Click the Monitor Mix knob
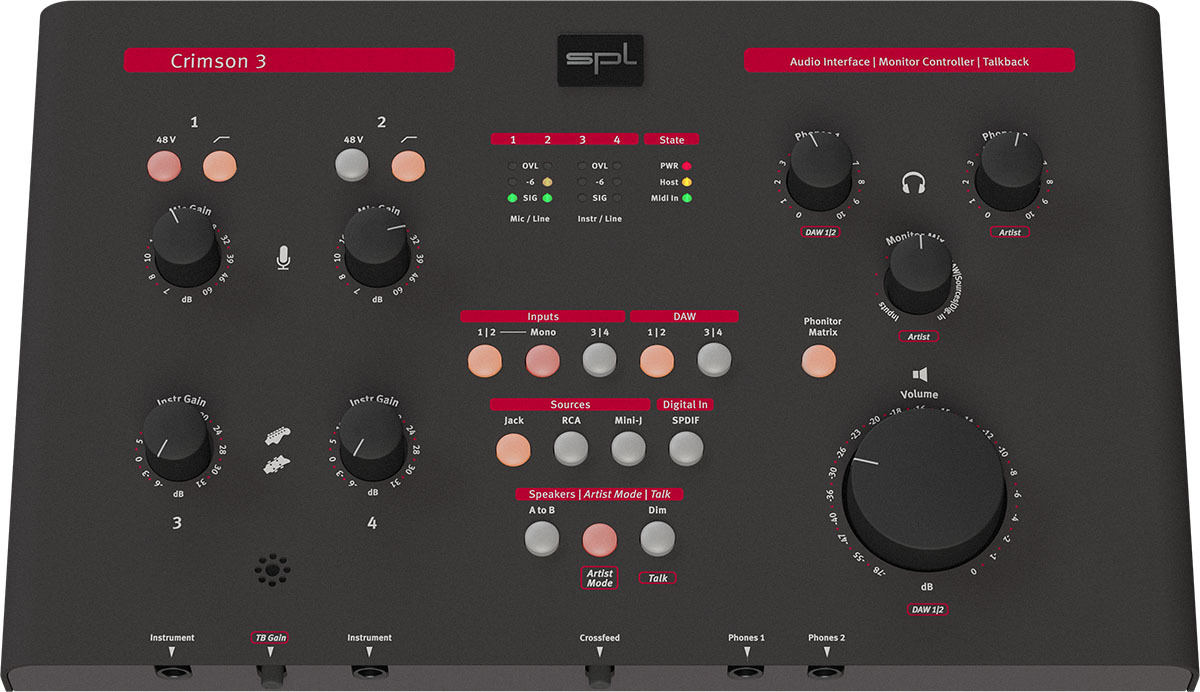Screen dimensions: 1200x692 918,276
